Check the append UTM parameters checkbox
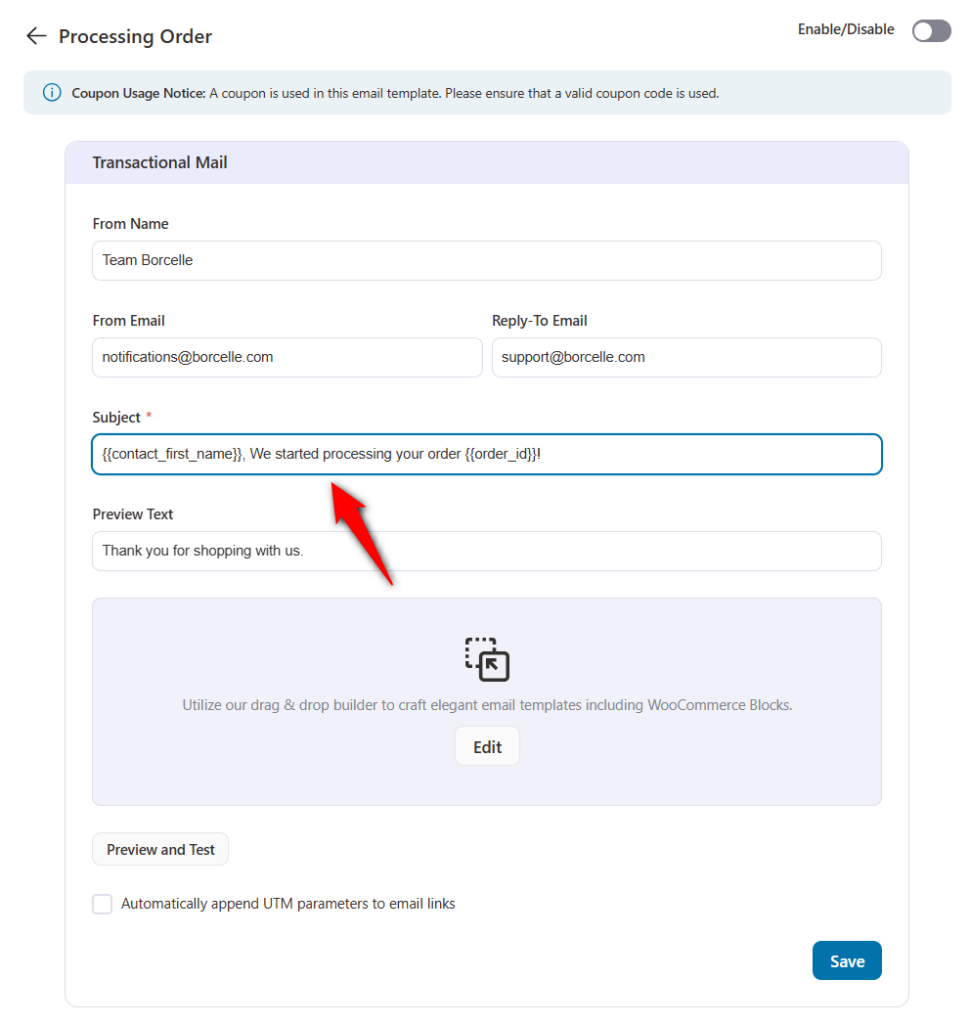Screen dimensions: 970x1024 102,904
